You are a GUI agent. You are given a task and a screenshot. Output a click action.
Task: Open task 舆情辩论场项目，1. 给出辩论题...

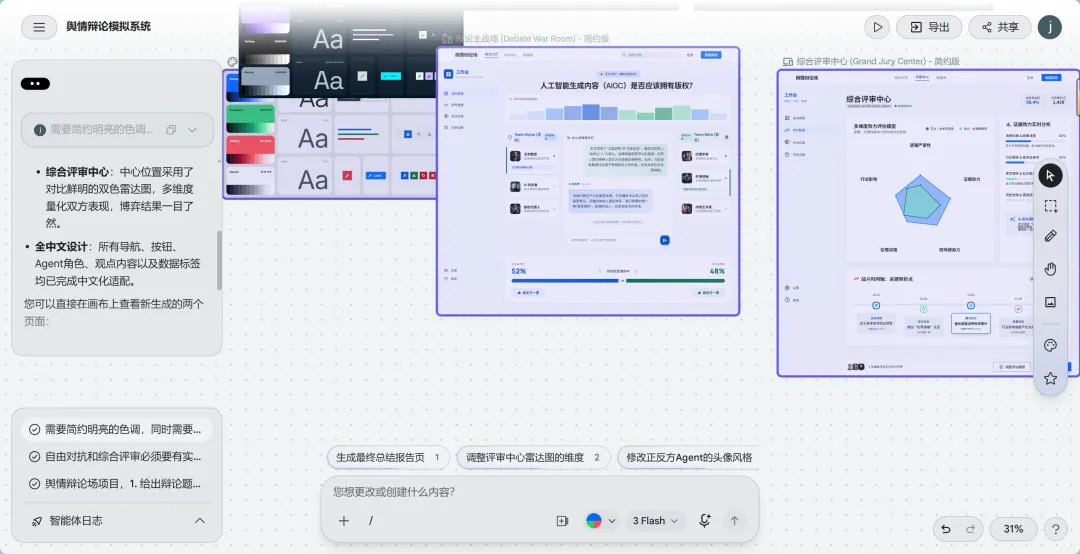pyautogui.click(x=116, y=484)
